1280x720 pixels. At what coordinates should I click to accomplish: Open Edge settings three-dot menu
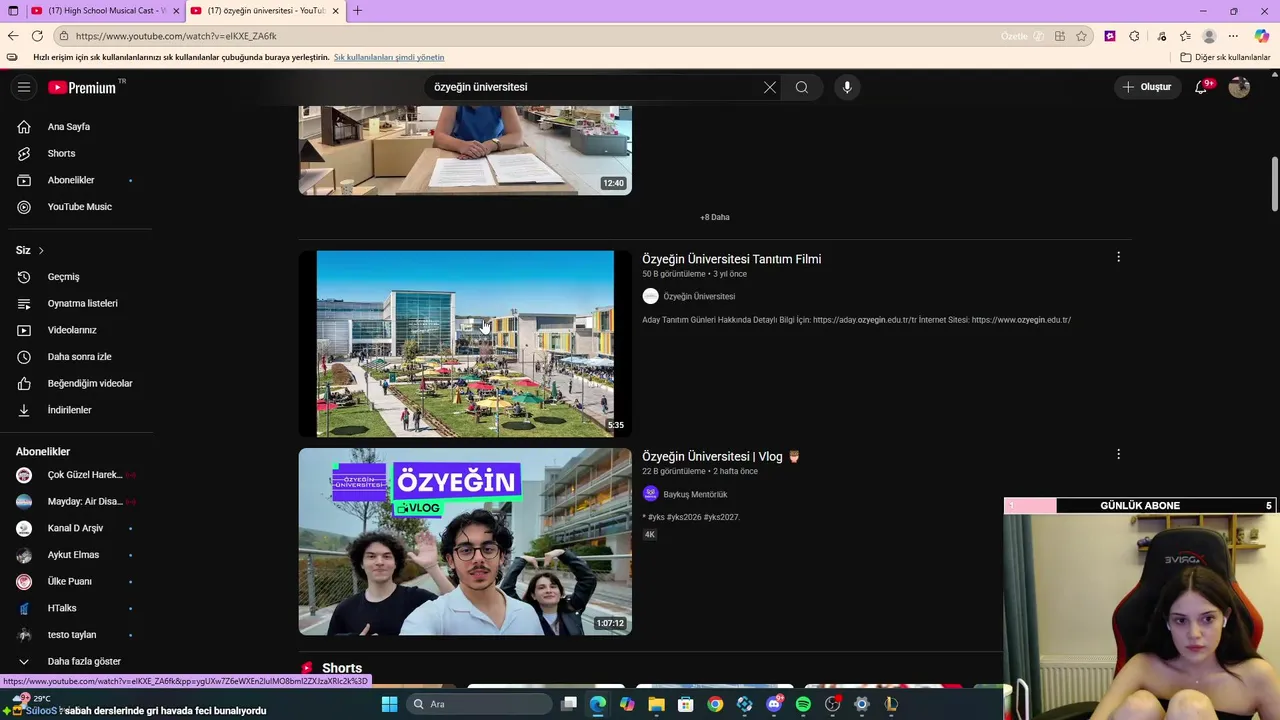pos(1233,36)
